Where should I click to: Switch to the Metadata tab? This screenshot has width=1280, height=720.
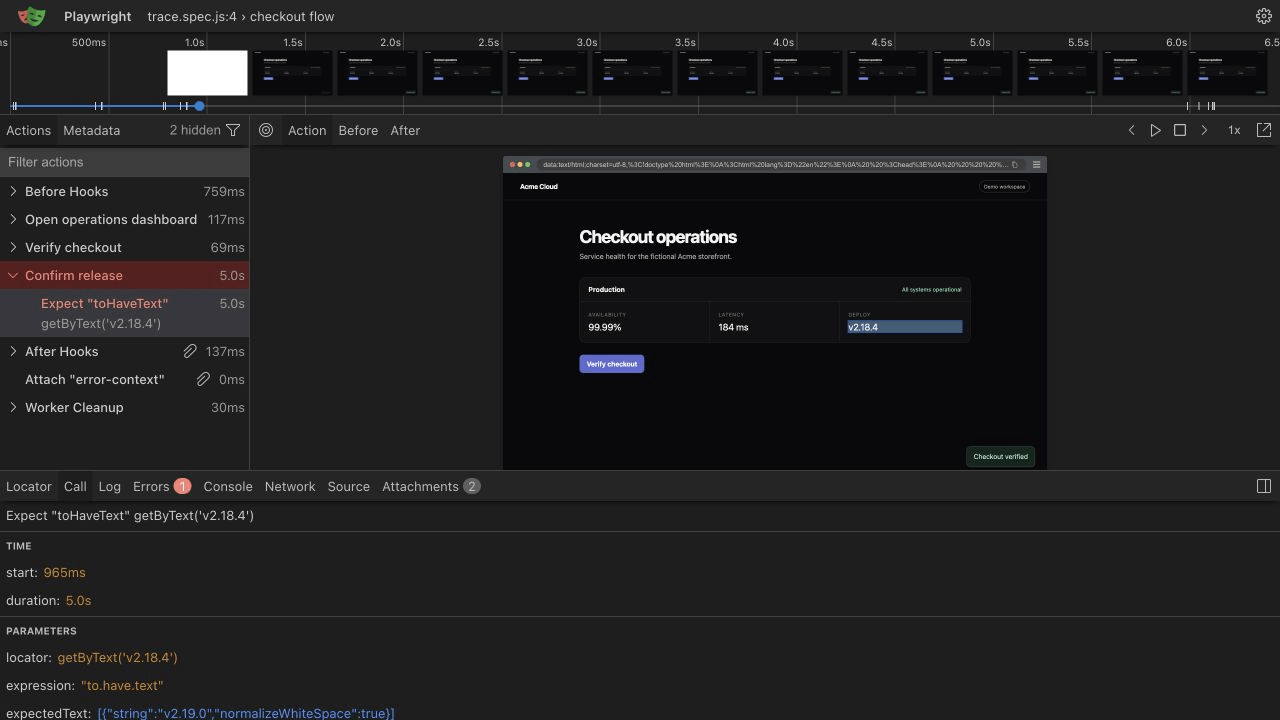pos(91,130)
